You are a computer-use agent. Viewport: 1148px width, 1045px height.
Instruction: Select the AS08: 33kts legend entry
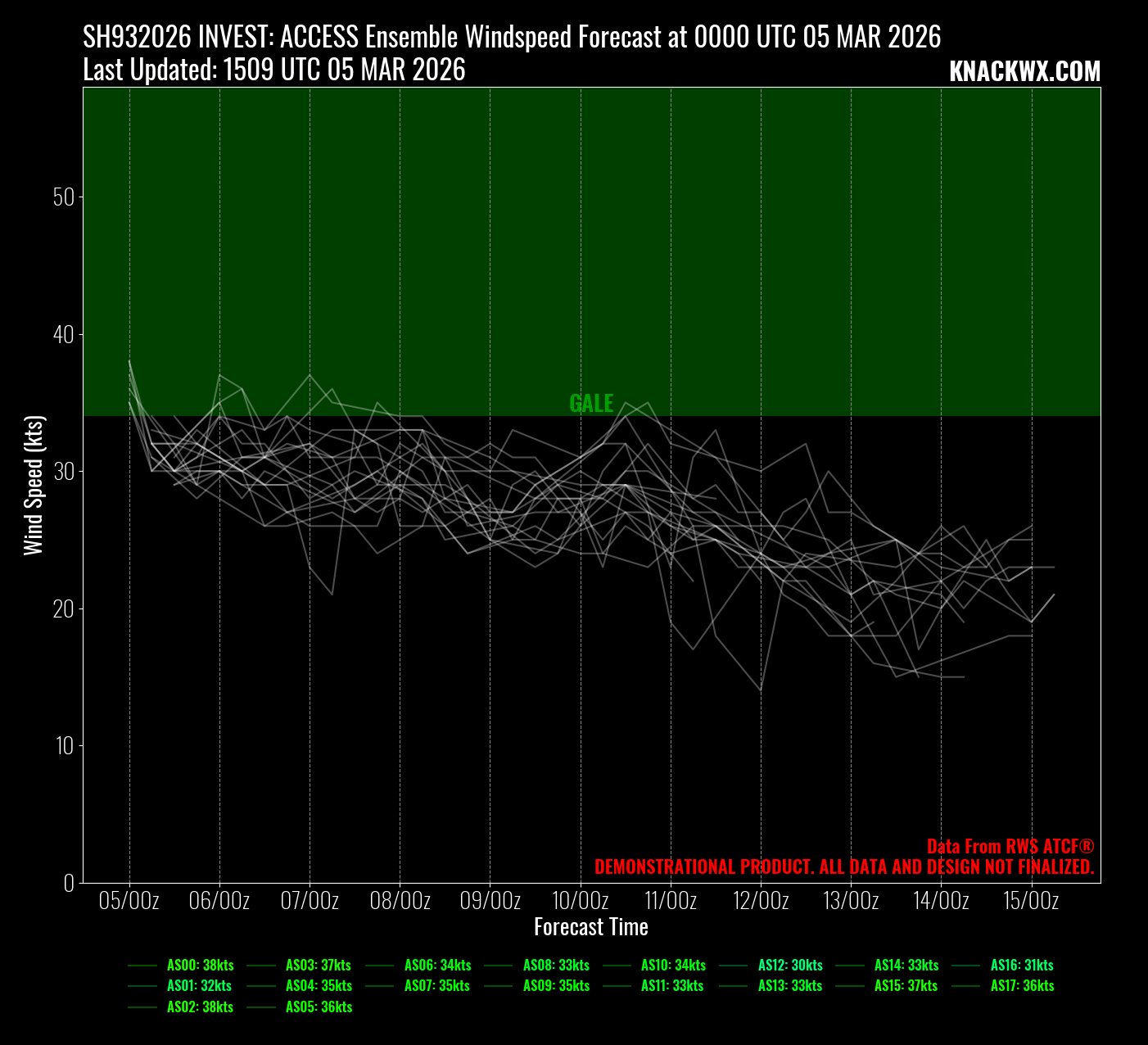[x=556, y=966]
